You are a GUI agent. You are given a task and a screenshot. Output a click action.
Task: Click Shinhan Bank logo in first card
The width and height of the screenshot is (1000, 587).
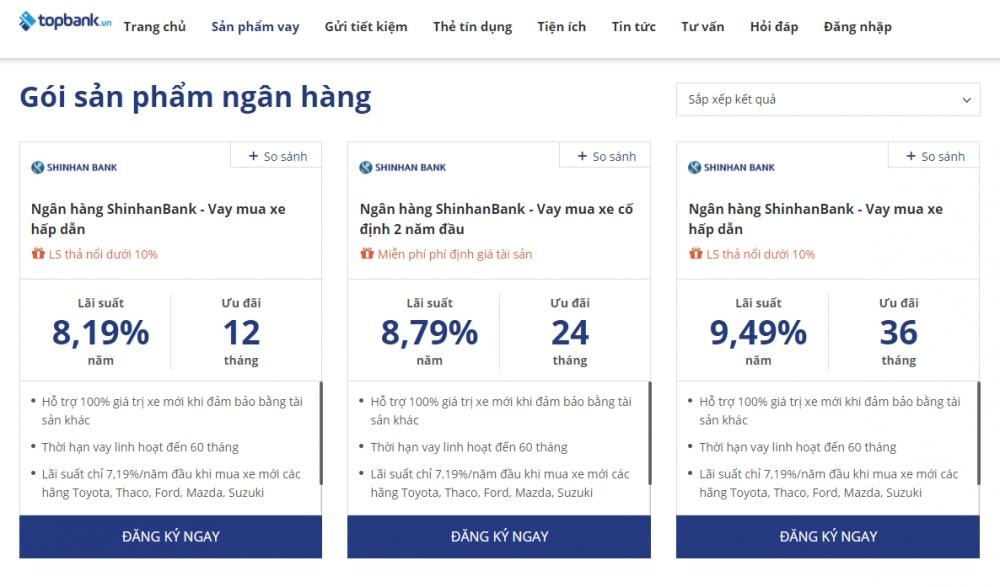tap(75, 168)
